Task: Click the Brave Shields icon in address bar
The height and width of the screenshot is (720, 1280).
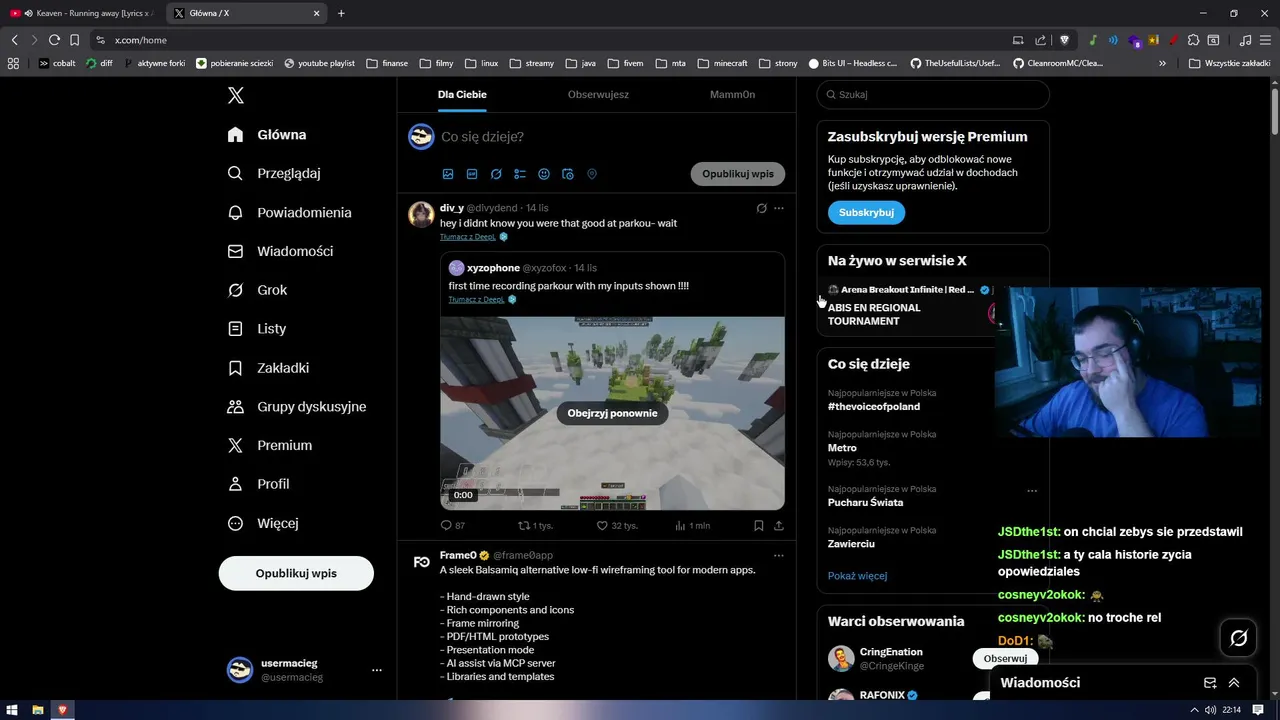Action: (1064, 40)
